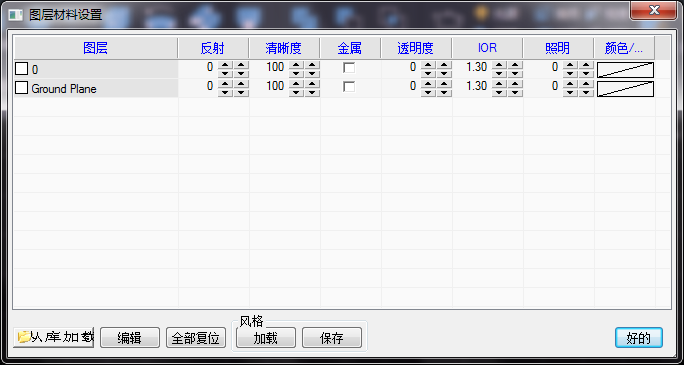
Task: Increase 清晰度 for Ground Plane with second up arrow
Action: (312, 84)
